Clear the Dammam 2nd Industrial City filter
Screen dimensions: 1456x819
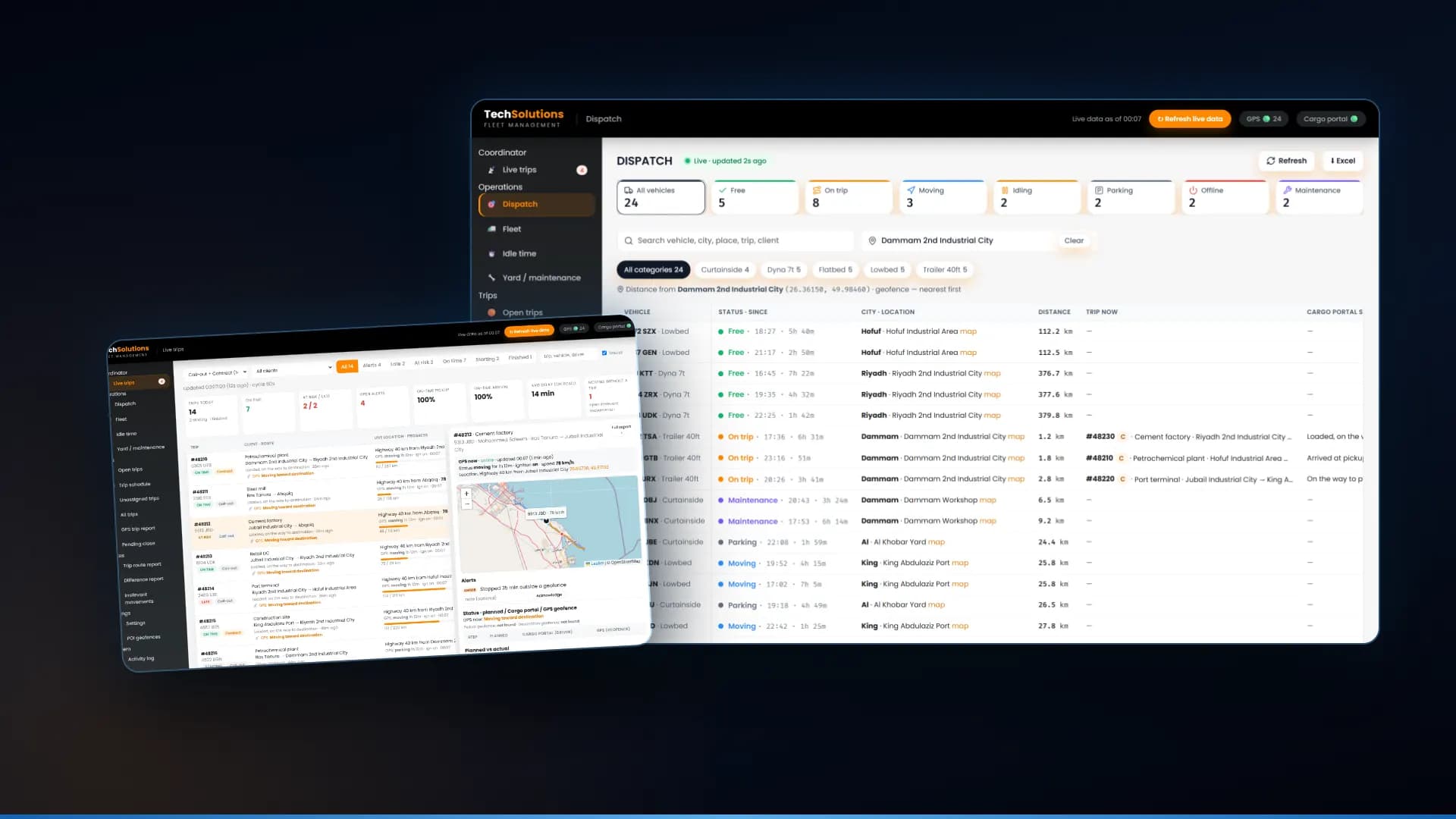(1074, 240)
